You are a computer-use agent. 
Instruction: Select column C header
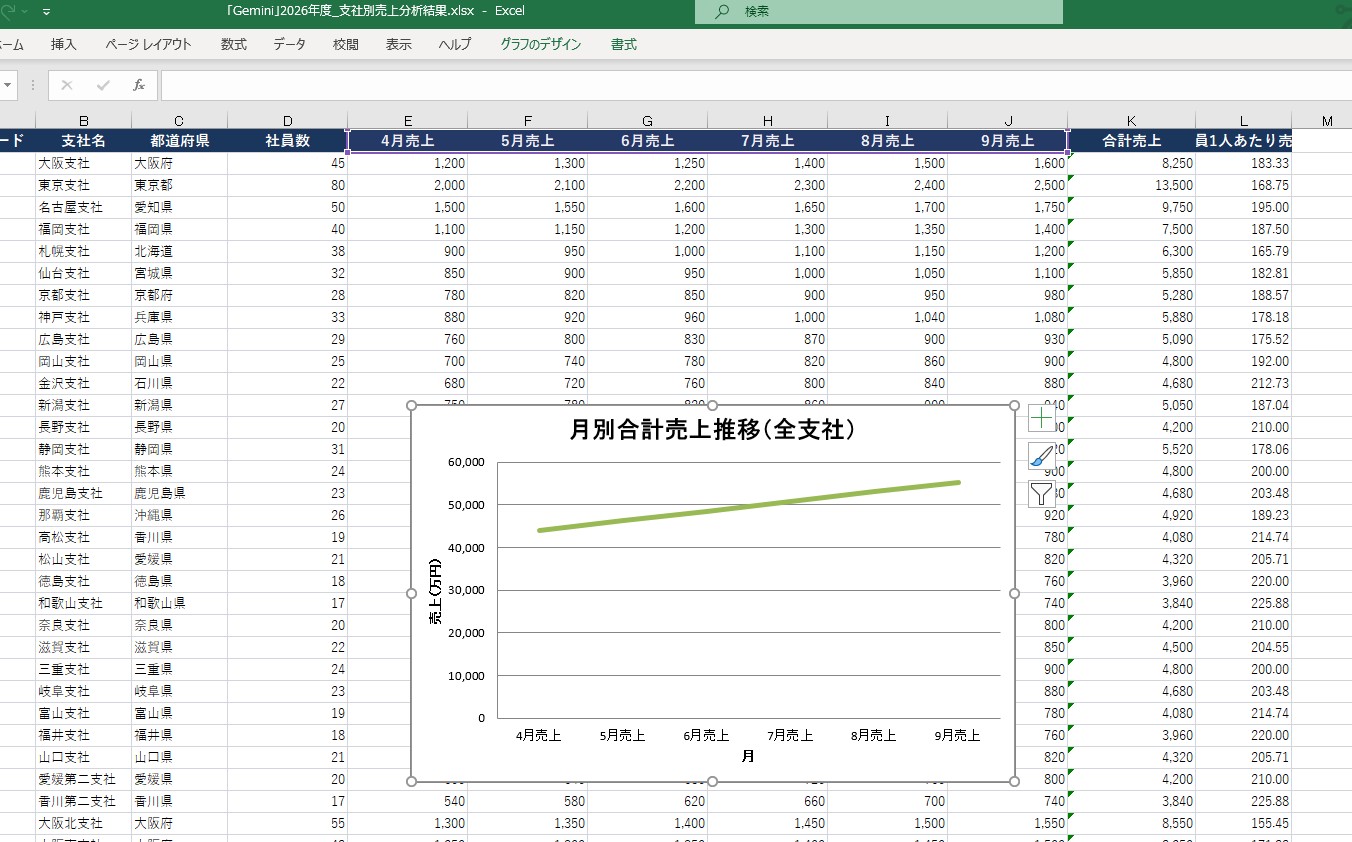tap(179, 121)
